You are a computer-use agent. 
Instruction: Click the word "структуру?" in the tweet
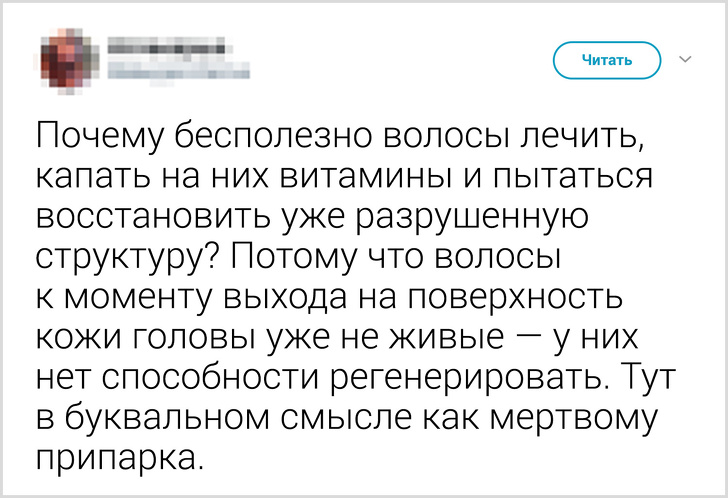pyautogui.click(x=129, y=260)
